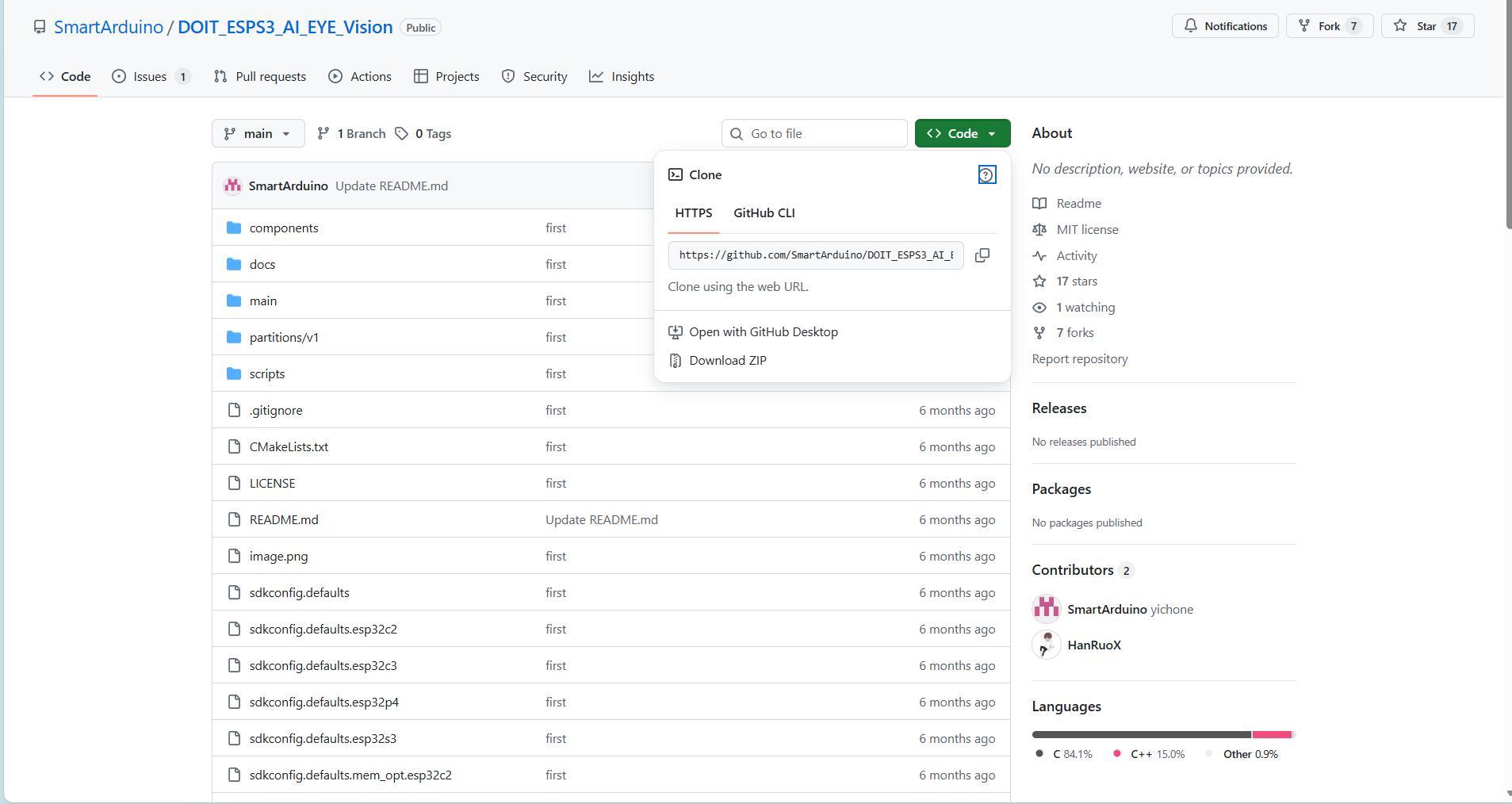1512x804 pixels.
Task: Copy the HTTPS clone URL to clipboard
Action: click(982, 255)
